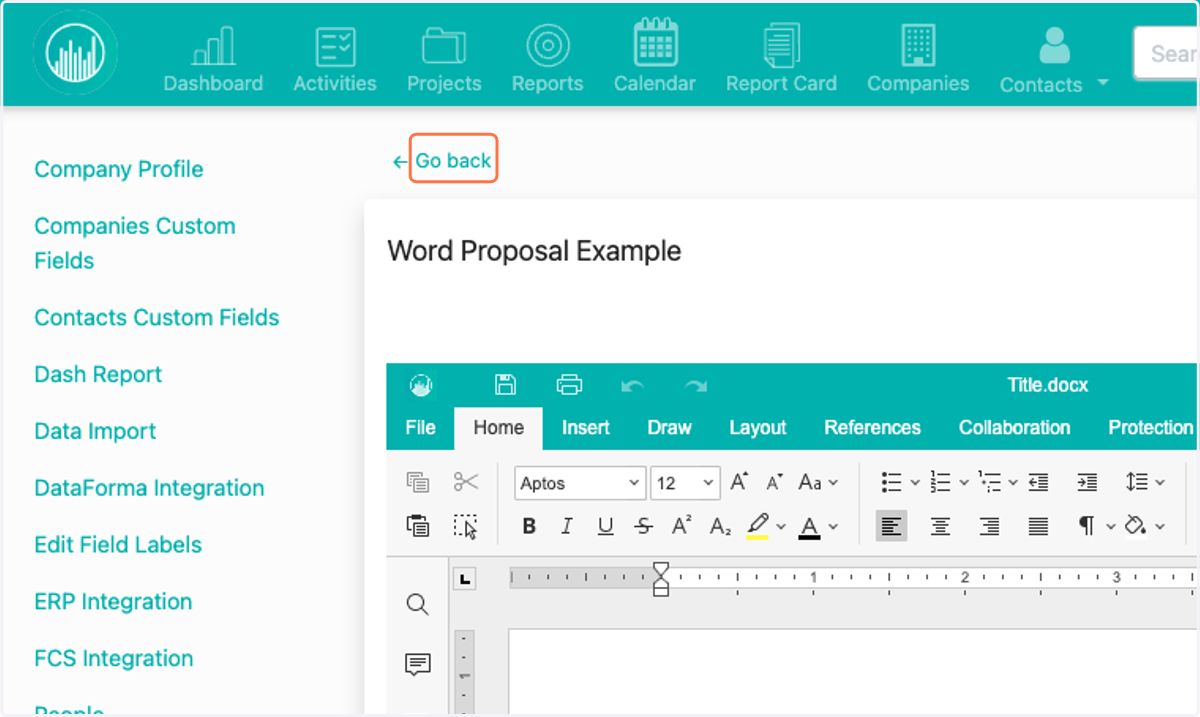Justify the paragraph text
Screen dimensions: 1200x717
tap(1039, 526)
